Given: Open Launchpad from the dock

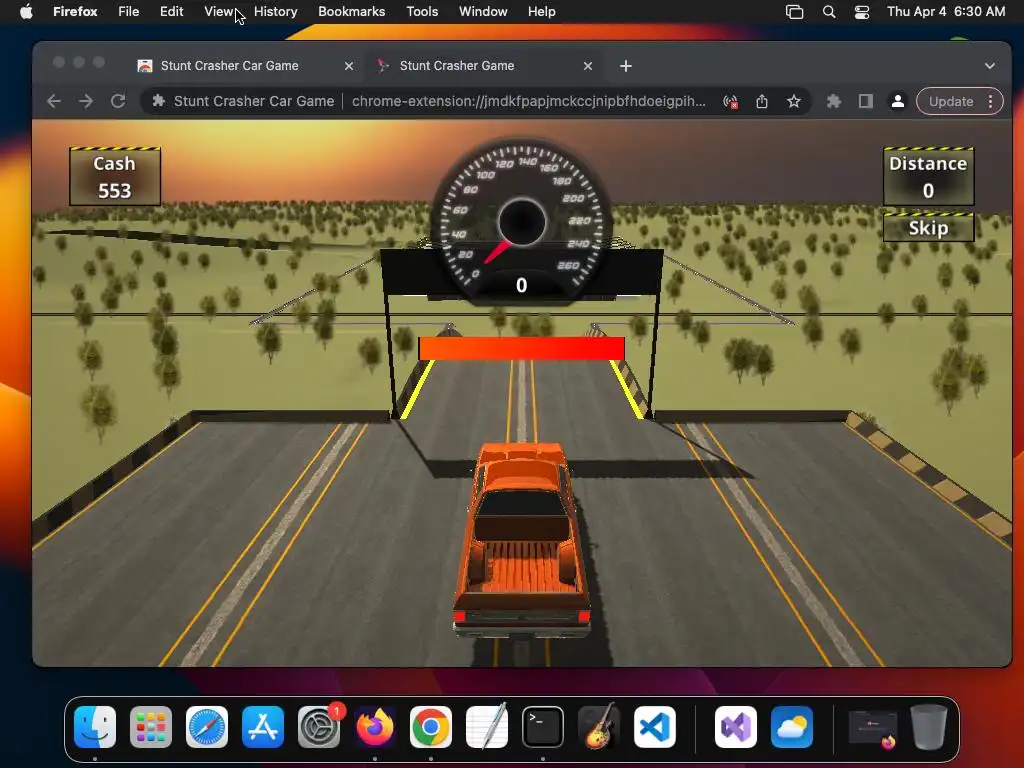Looking at the screenshot, I should [x=151, y=727].
